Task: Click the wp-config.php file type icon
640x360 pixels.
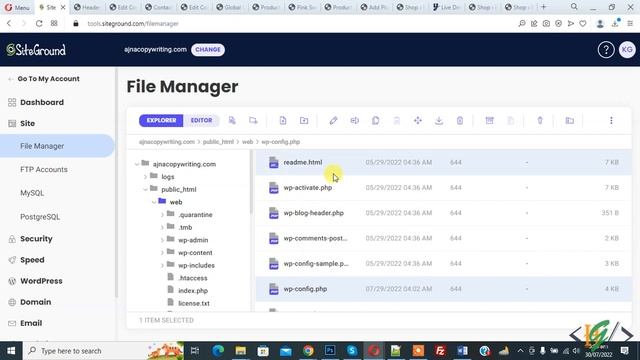Action: coord(274,289)
